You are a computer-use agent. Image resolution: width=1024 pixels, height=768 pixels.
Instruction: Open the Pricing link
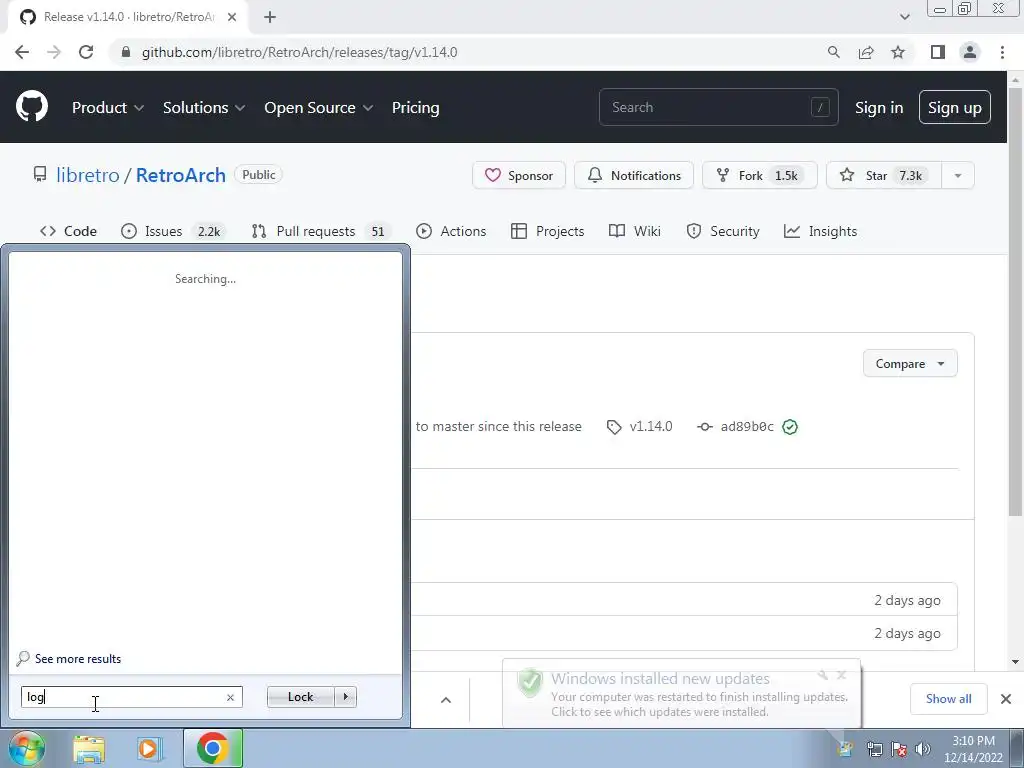coord(415,108)
